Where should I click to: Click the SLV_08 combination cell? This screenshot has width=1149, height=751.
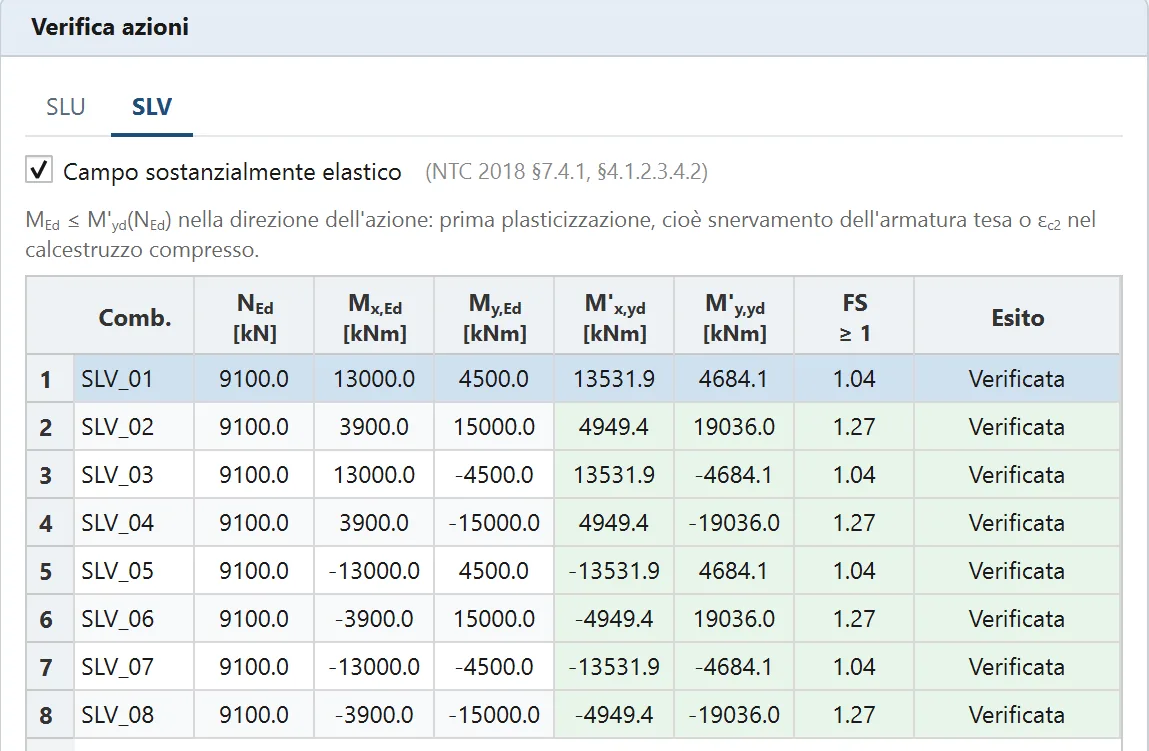(x=134, y=714)
